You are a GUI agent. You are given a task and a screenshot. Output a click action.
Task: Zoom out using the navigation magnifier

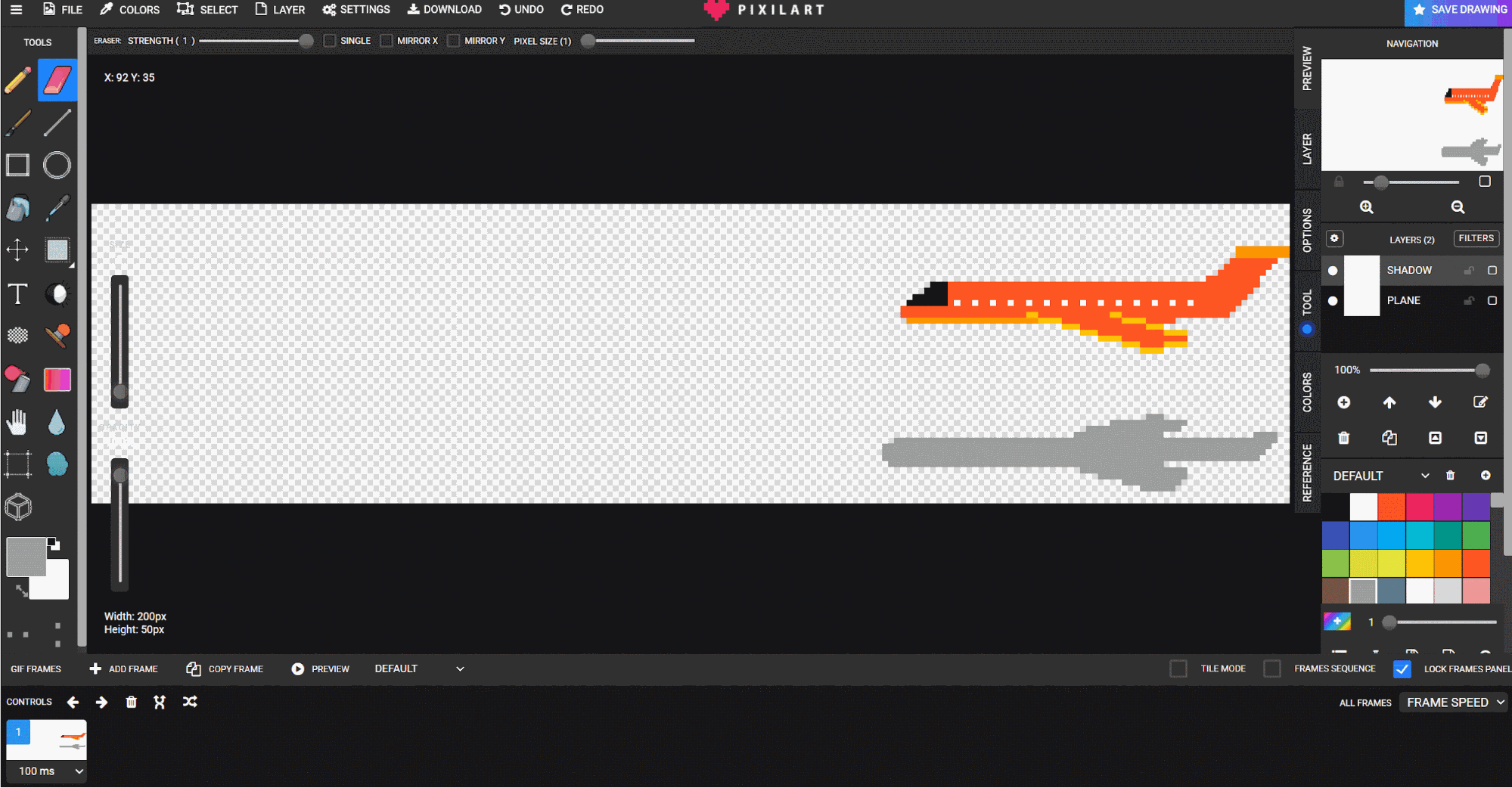point(1458,207)
